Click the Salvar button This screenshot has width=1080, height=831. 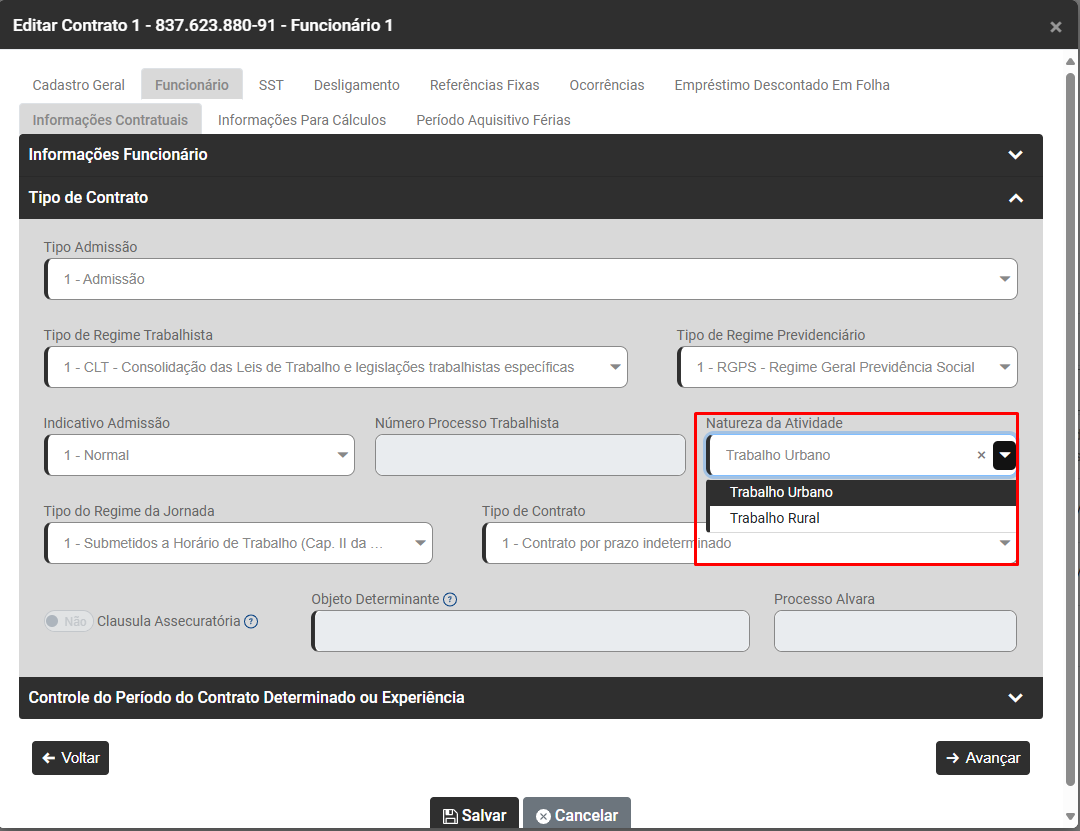click(x=475, y=815)
